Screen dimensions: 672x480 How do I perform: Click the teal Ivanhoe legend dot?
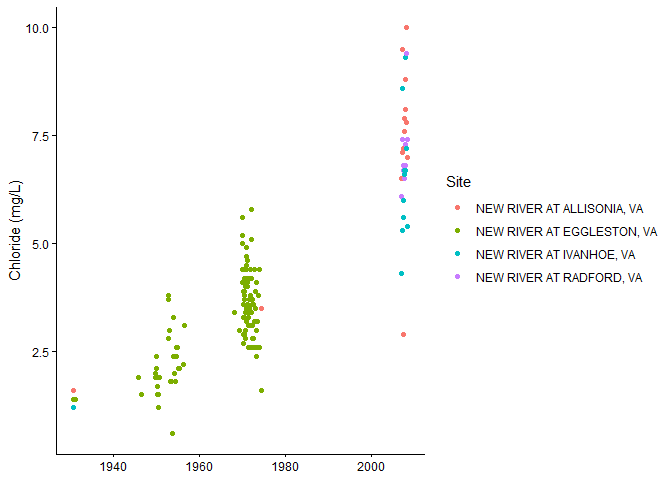tap(457, 254)
